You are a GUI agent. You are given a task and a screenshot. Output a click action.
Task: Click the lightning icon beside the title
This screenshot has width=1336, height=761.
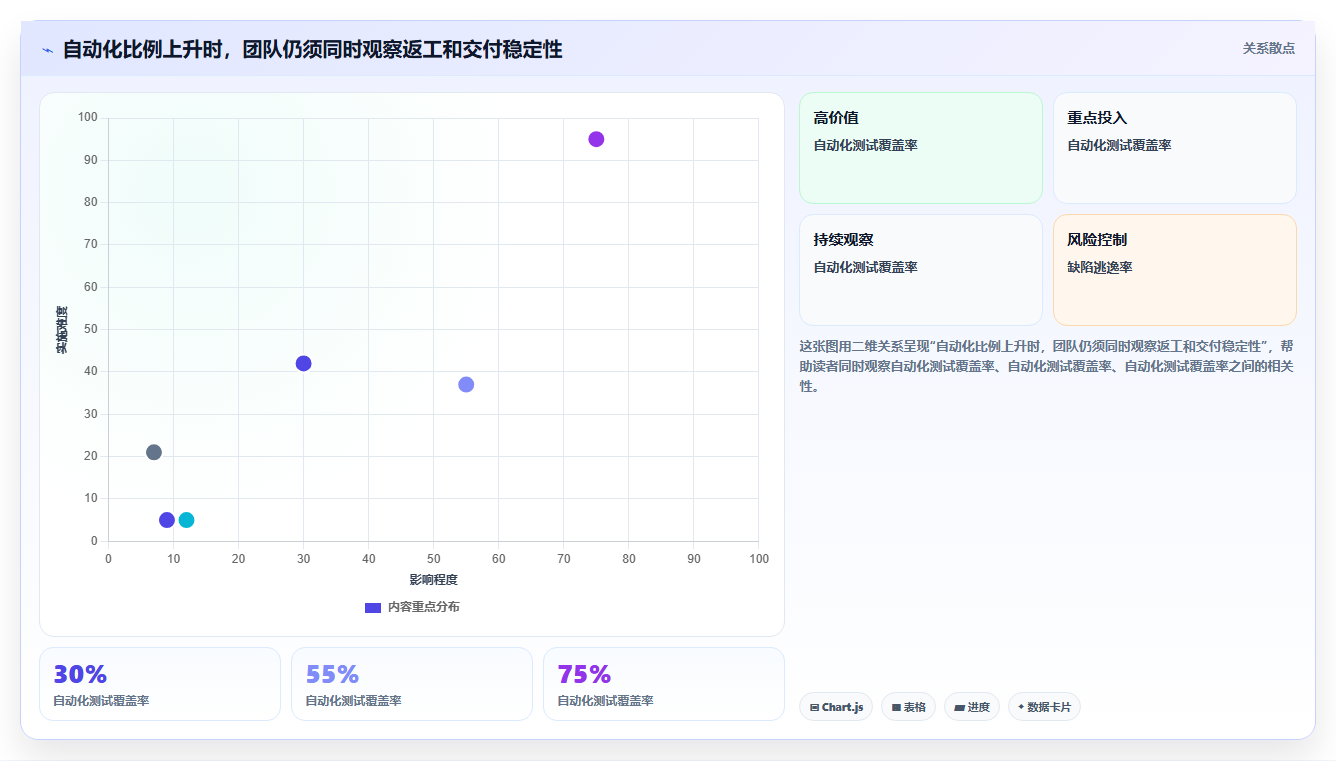coord(47,50)
